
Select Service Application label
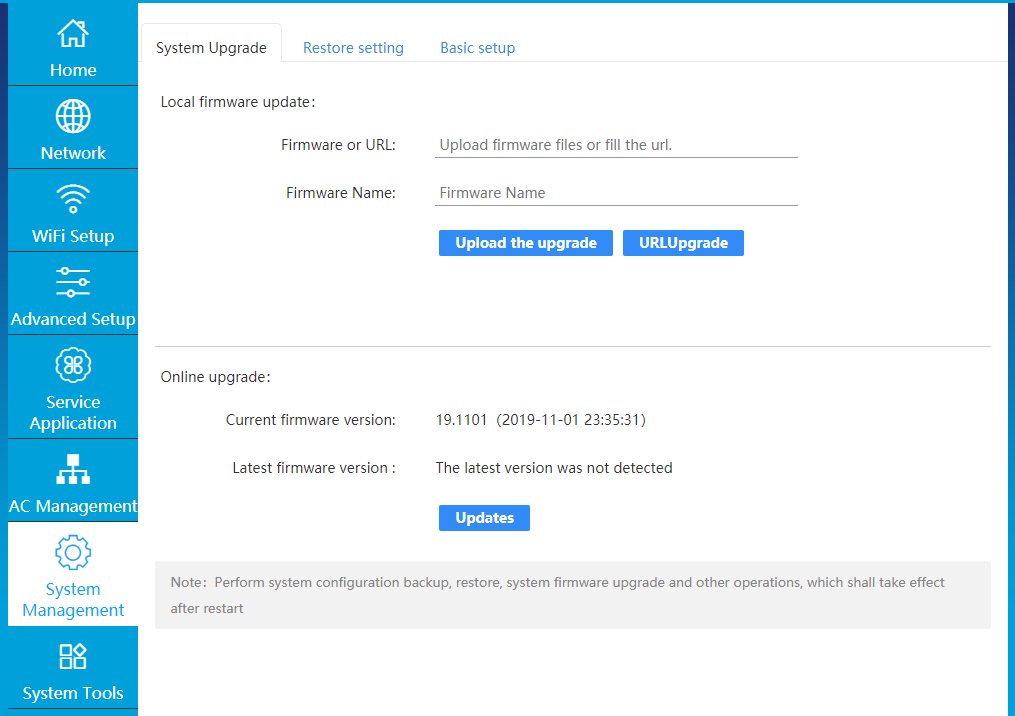point(73,412)
